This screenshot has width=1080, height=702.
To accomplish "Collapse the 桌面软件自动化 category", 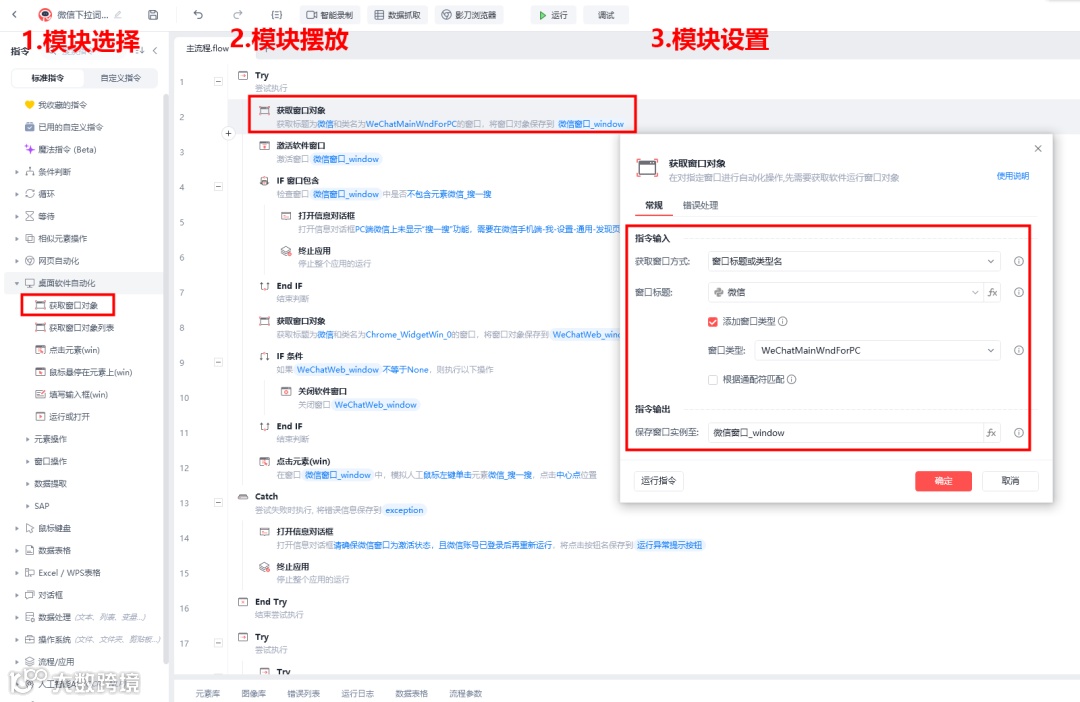I will (x=17, y=282).
